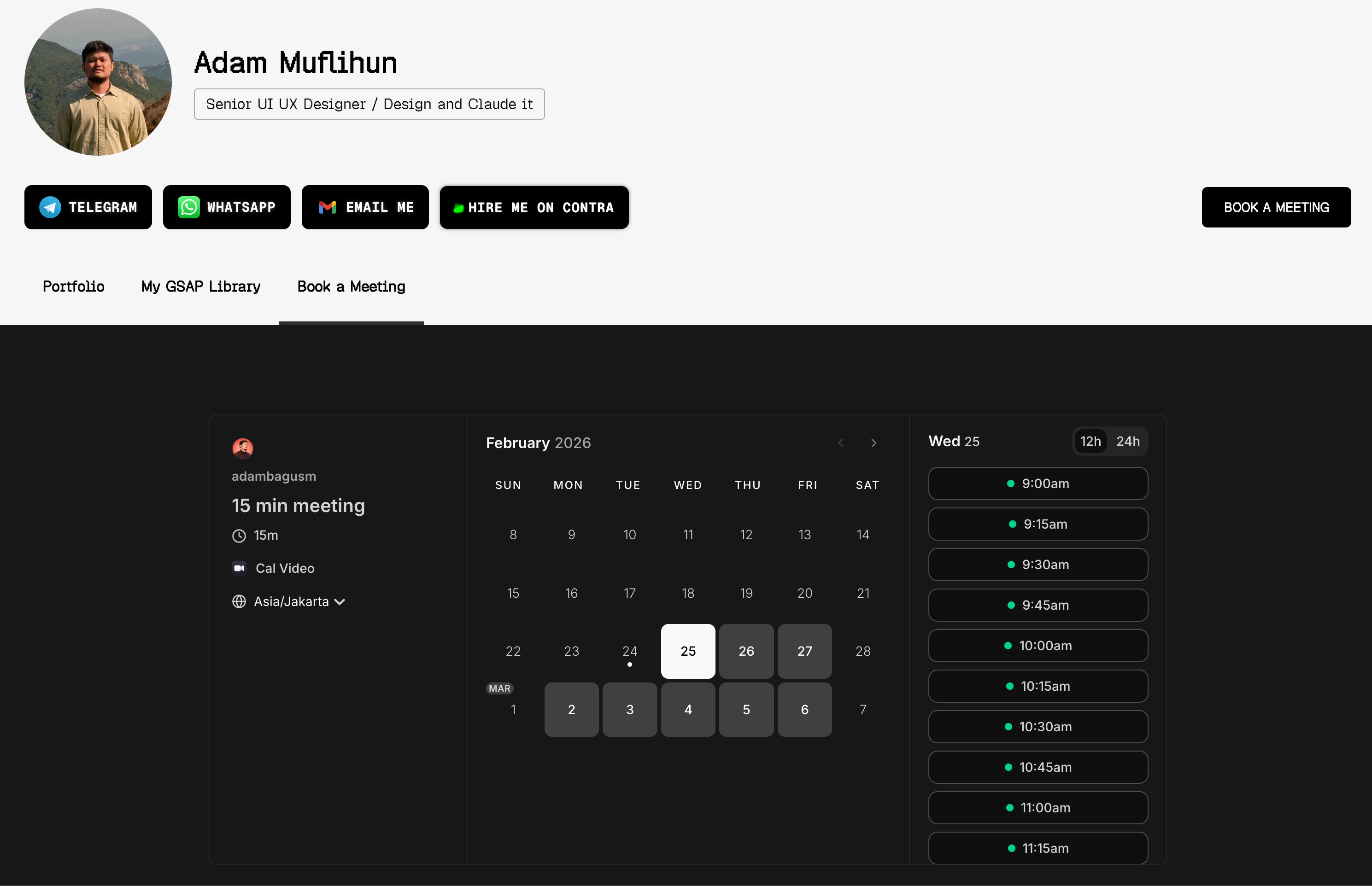Viewport: 1372px width, 886px height.
Task: Go to next month with right chevron
Action: 874,443
